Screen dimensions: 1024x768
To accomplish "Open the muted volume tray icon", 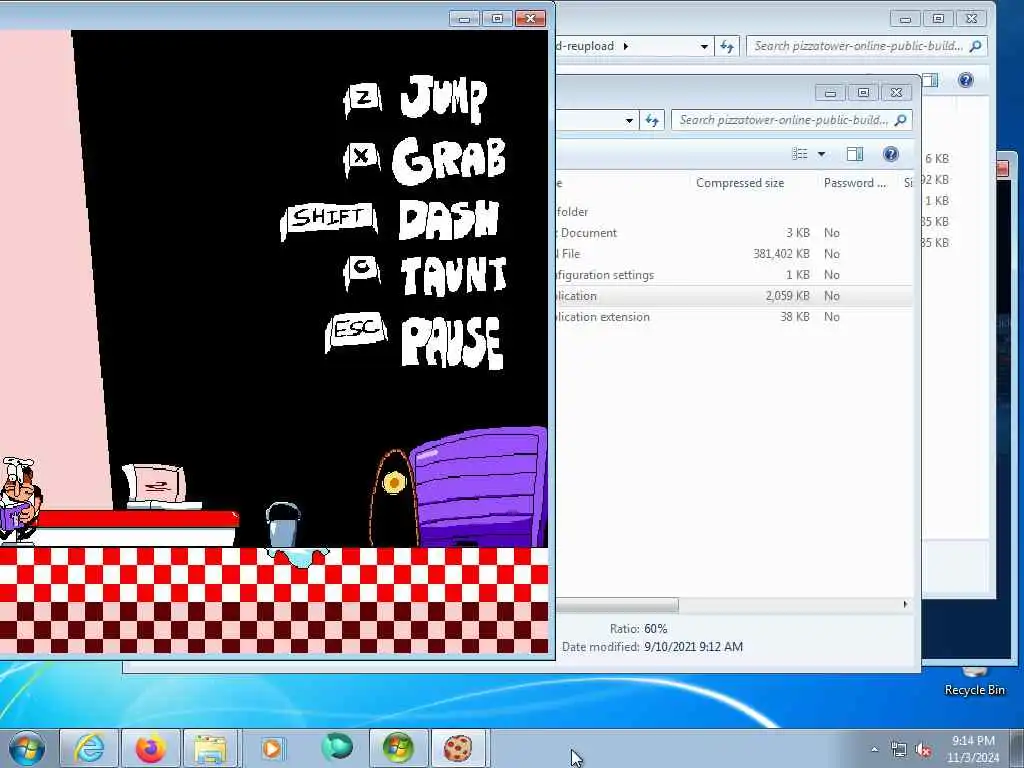I will (x=923, y=750).
